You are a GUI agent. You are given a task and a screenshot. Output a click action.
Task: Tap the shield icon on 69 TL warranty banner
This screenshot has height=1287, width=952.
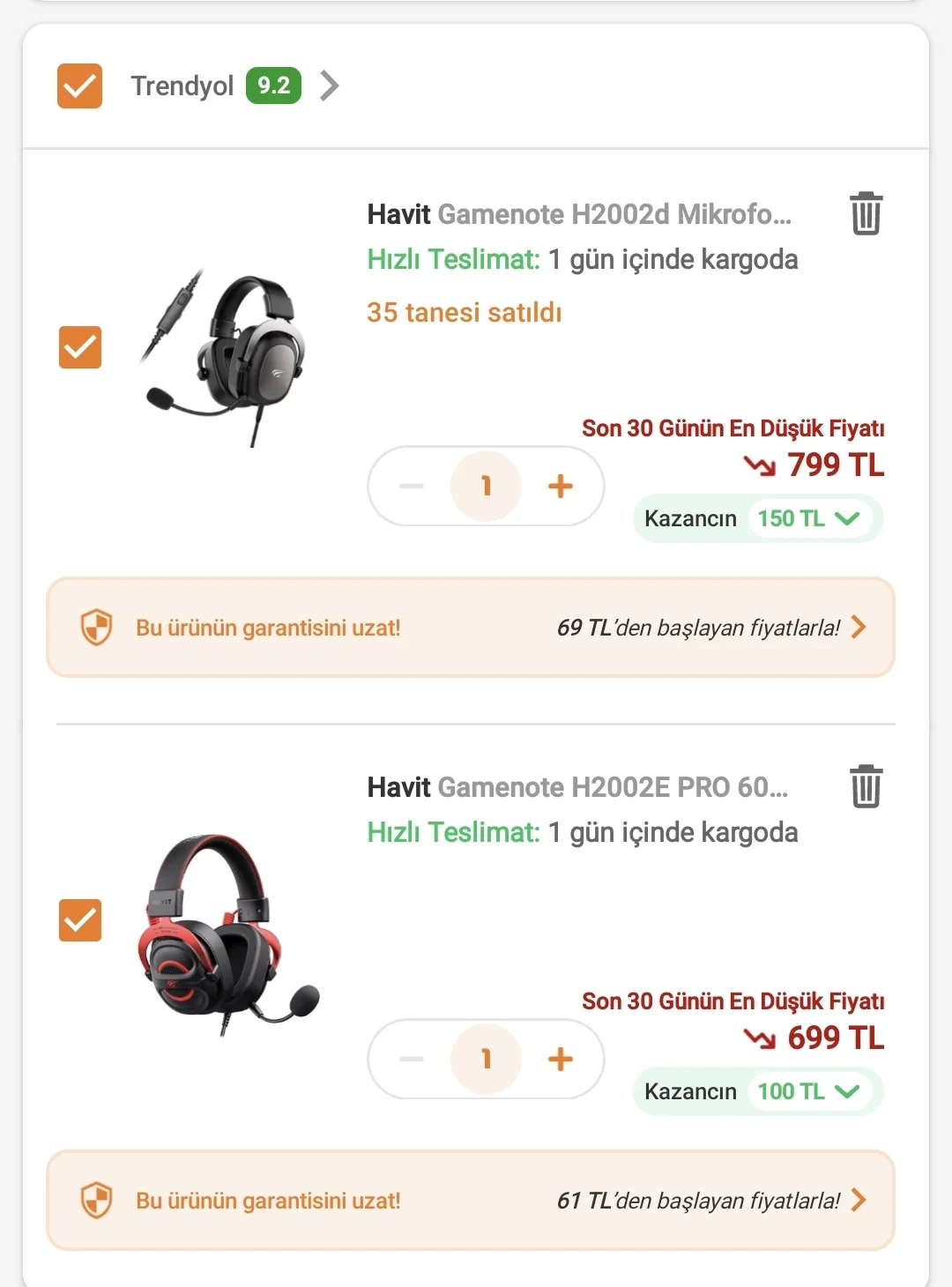pyautogui.click(x=96, y=628)
